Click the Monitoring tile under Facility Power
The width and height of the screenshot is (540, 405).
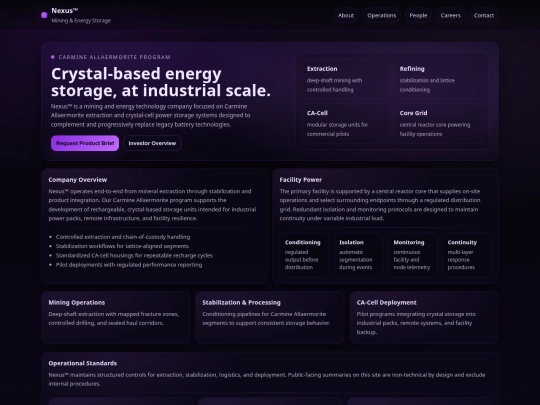pyautogui.click(x=413, y=255)
